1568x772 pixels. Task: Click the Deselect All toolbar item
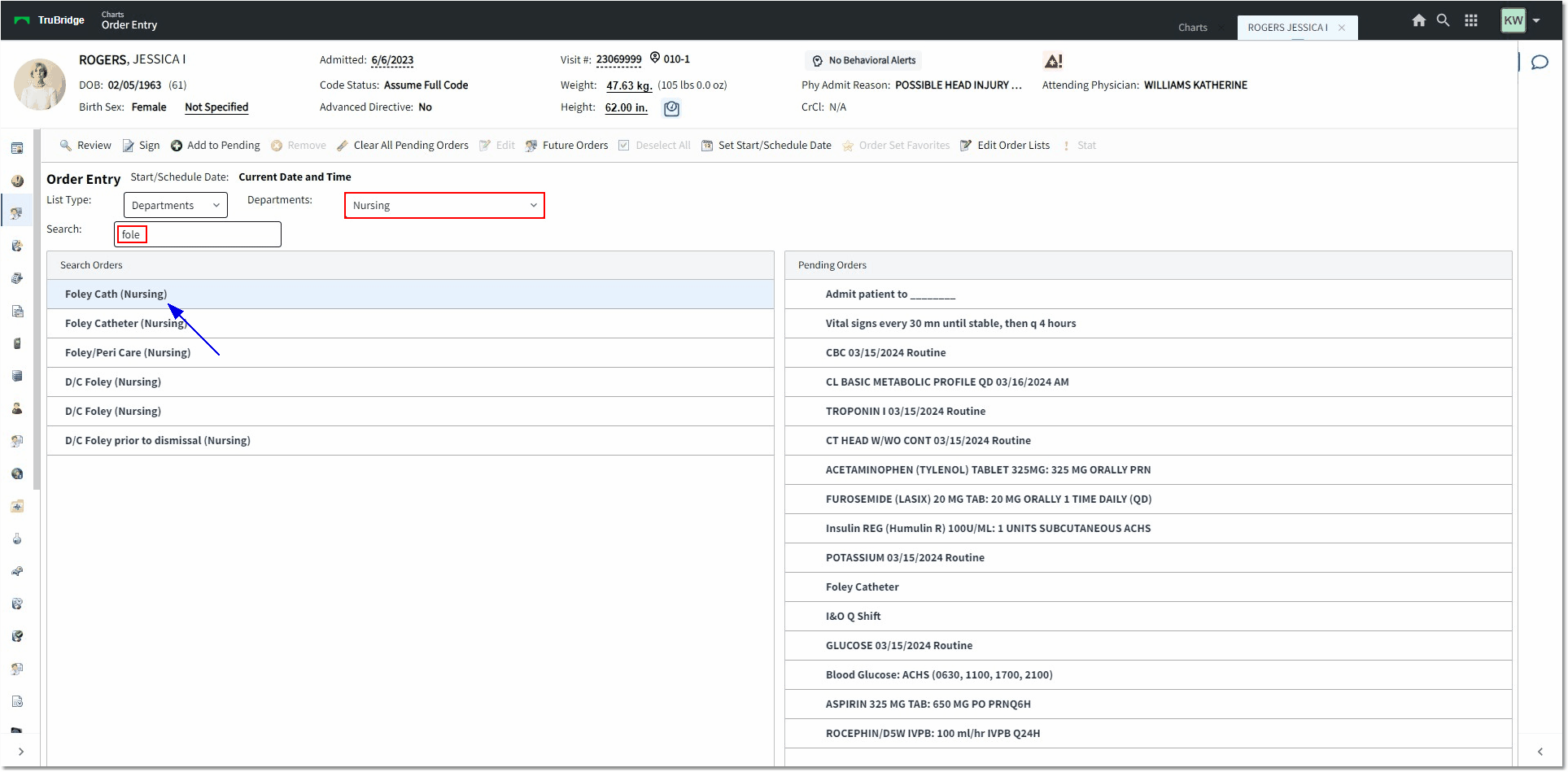[x=654, y=146]
